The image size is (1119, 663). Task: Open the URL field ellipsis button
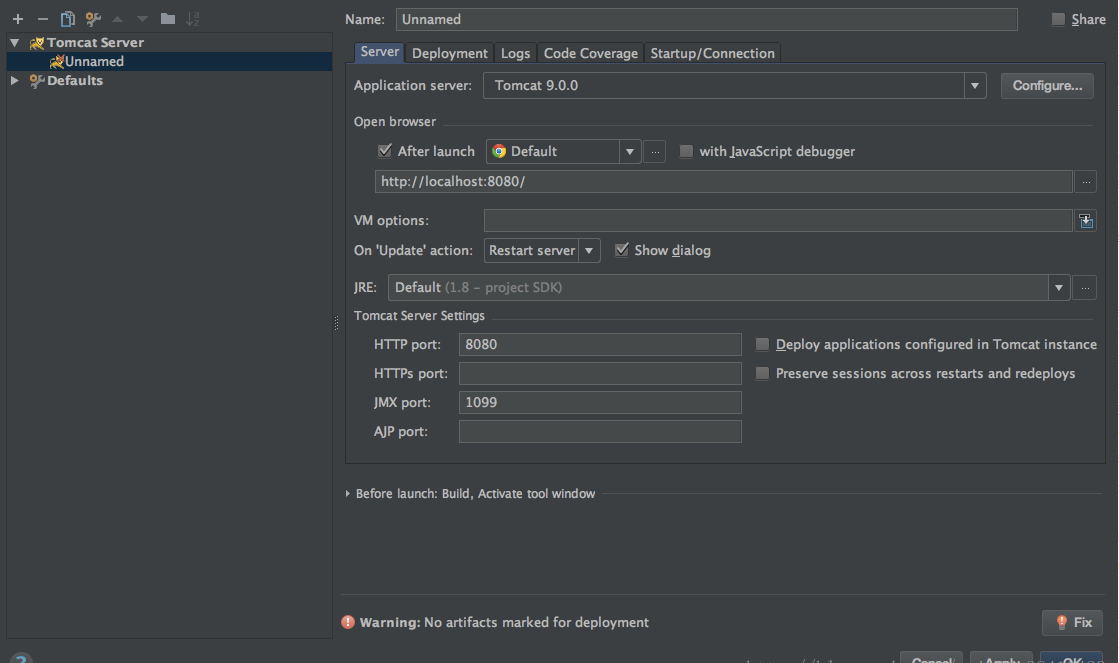(1085, 181)
